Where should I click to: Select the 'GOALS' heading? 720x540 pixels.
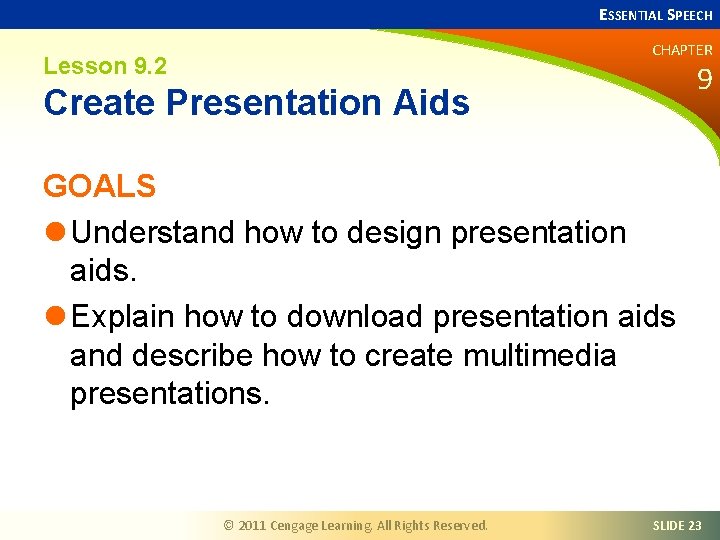click(100, 186)
